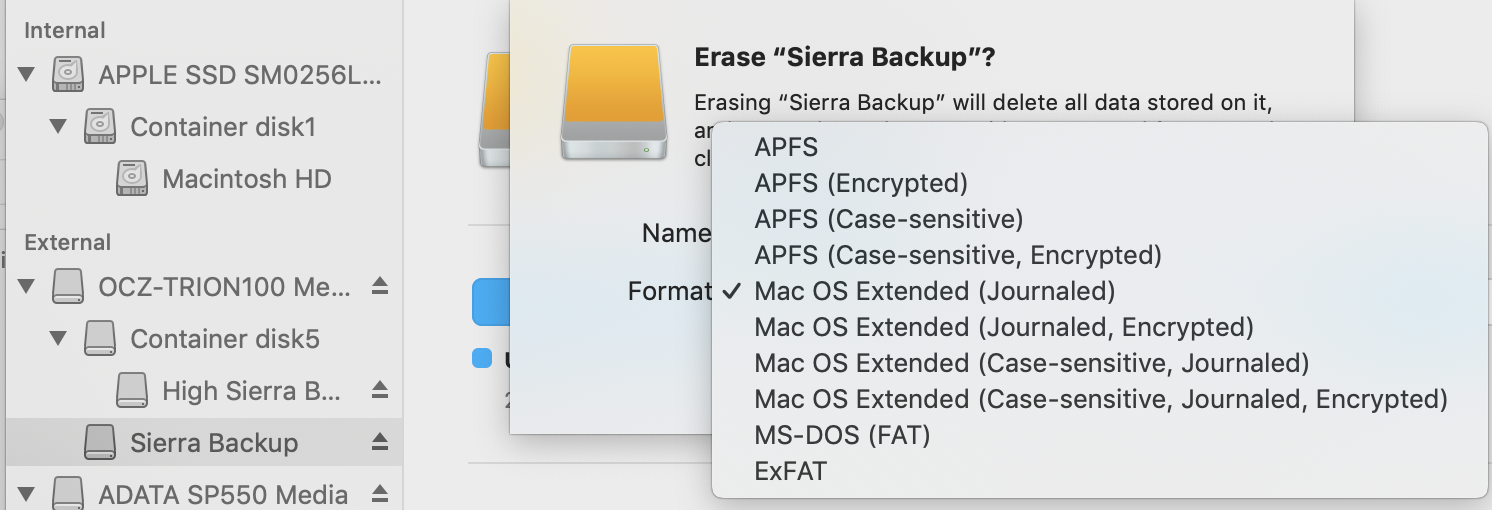
Task: Collapse the APPLE SSD disclosure triangle
Action: tap(27, 74)
